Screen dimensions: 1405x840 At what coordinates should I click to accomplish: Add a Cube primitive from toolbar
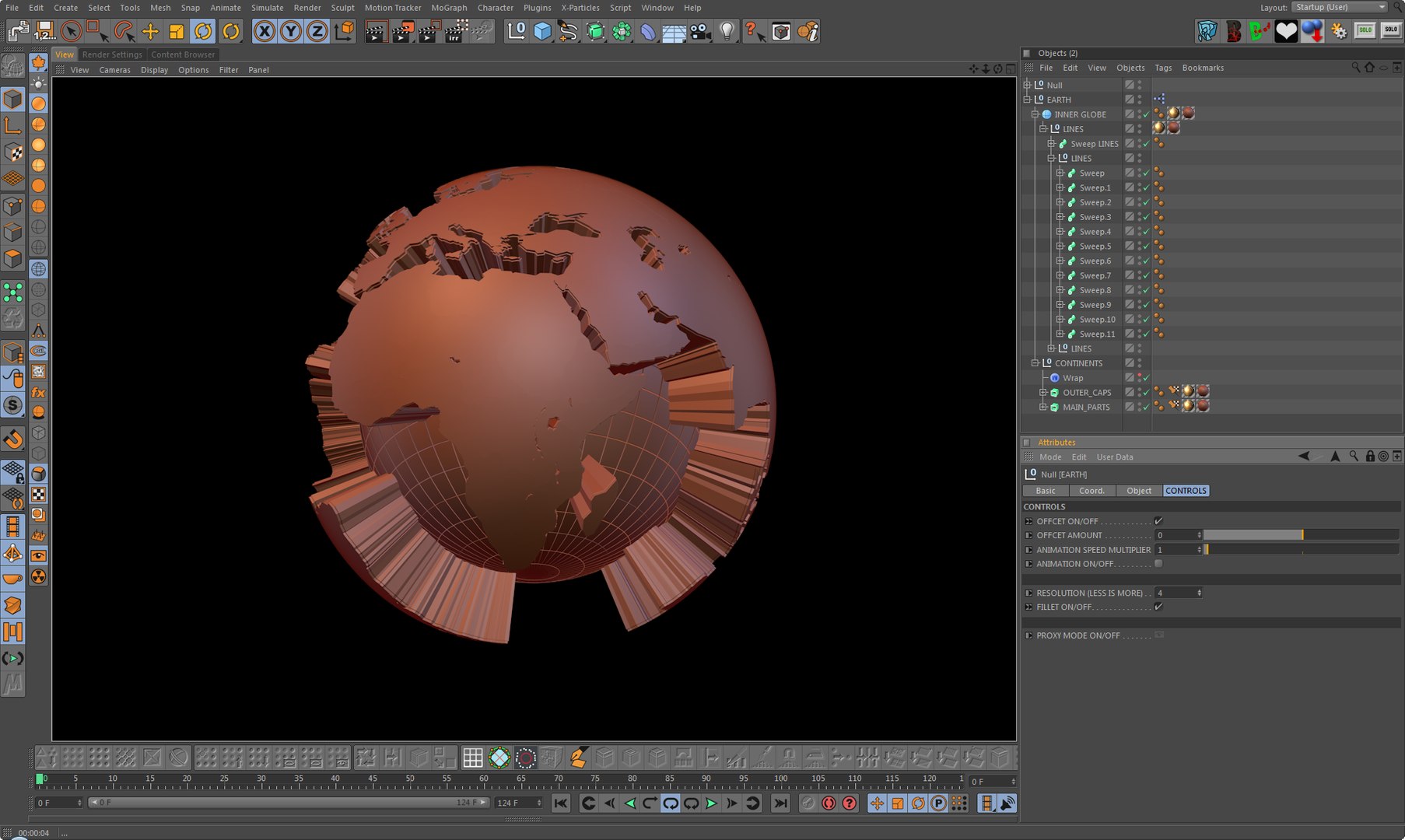coord(543,31)
